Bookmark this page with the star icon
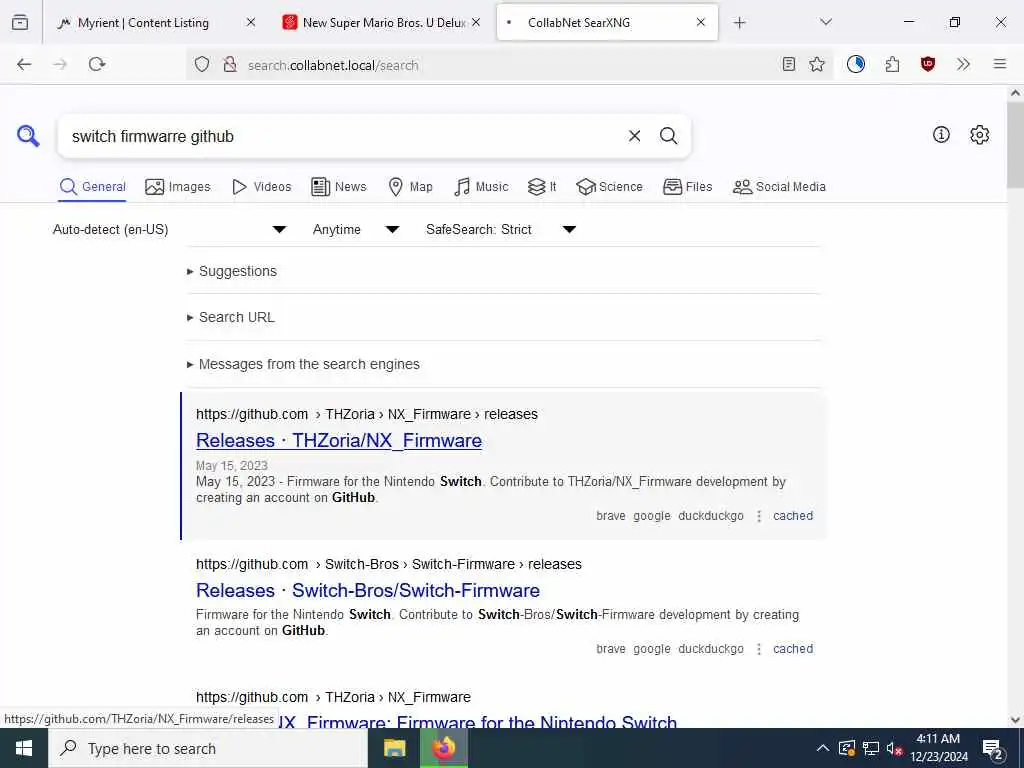The width and height of the screenshot is (1024, 768). click(817, 64)
